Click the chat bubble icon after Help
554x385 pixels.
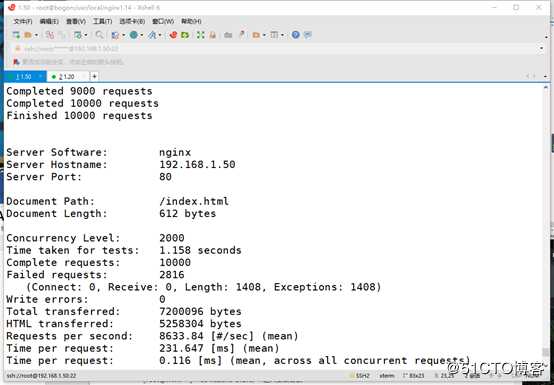click(x=308, y=35)
